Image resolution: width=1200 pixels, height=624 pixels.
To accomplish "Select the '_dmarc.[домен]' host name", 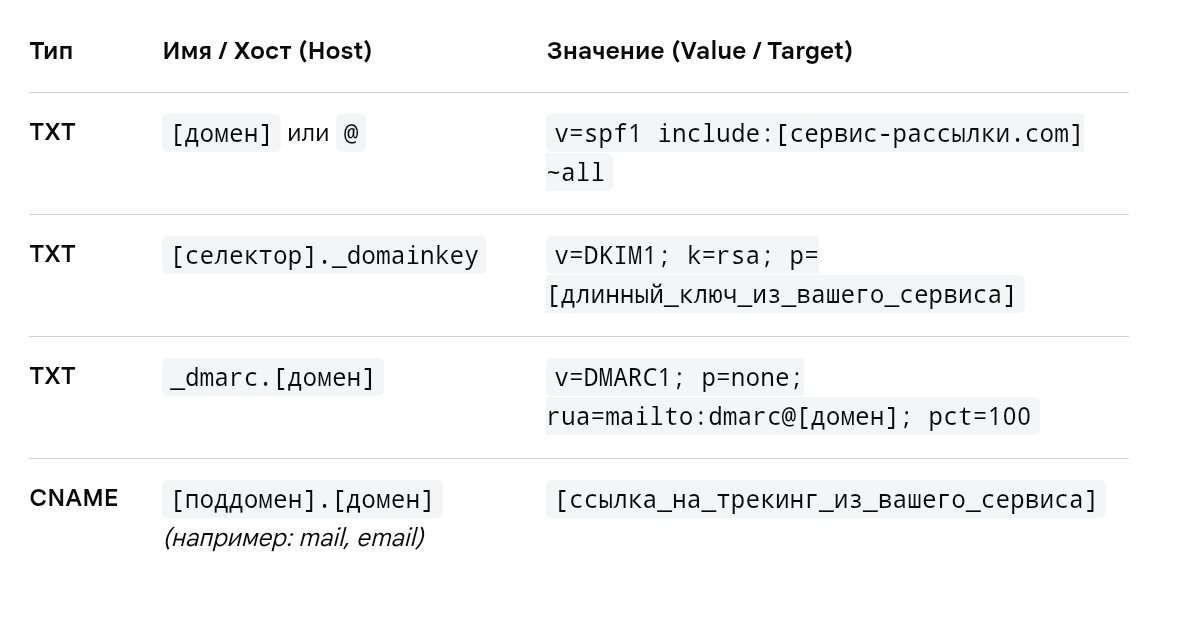I will tap(273, 378).
